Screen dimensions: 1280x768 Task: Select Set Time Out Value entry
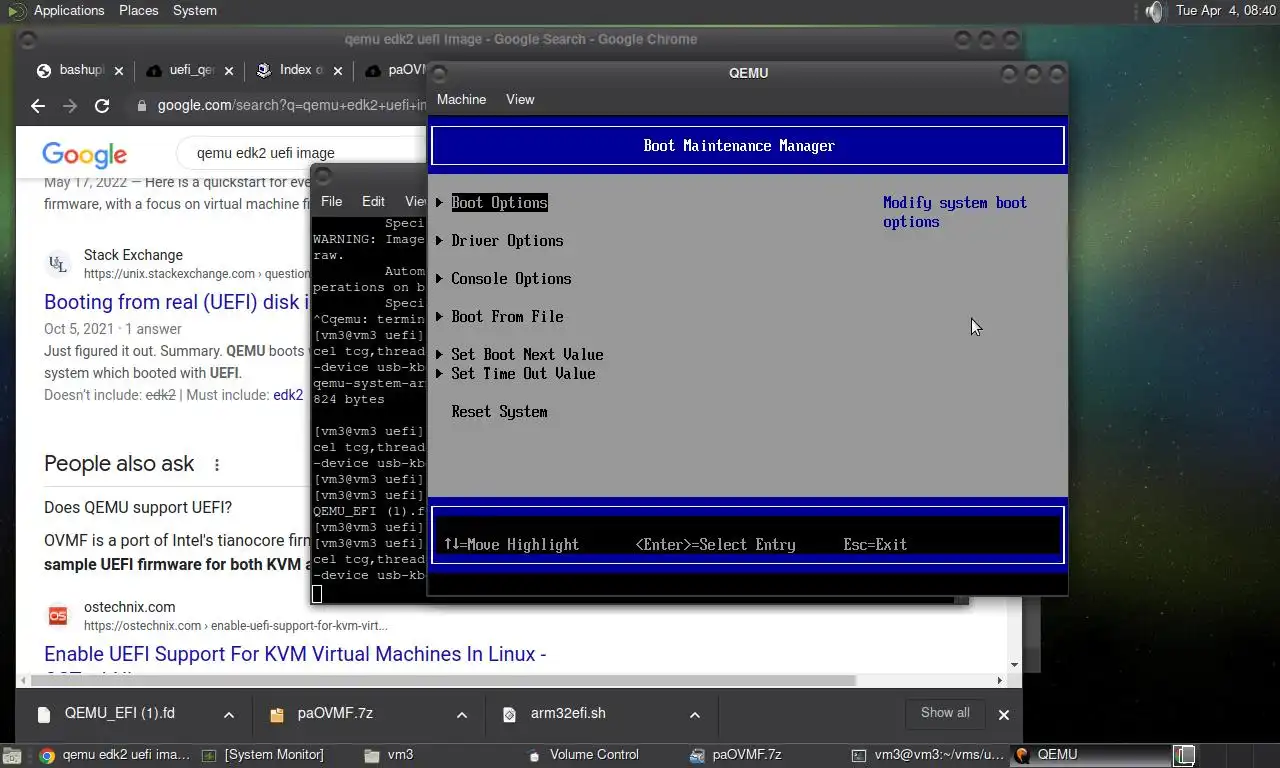(523, 373)
